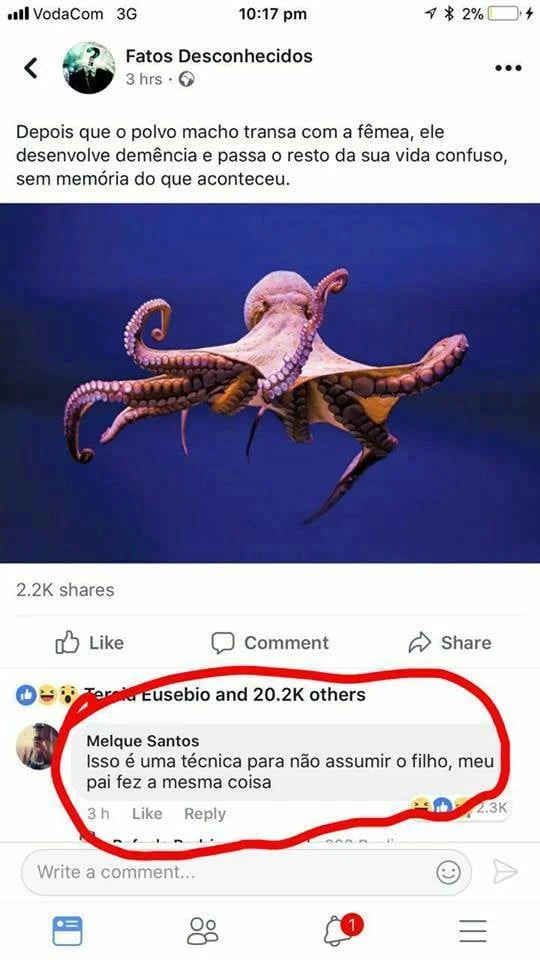Screen dimensions: 540x960
Task: Like the post with thumbs-up button
Action: [89, 643]
